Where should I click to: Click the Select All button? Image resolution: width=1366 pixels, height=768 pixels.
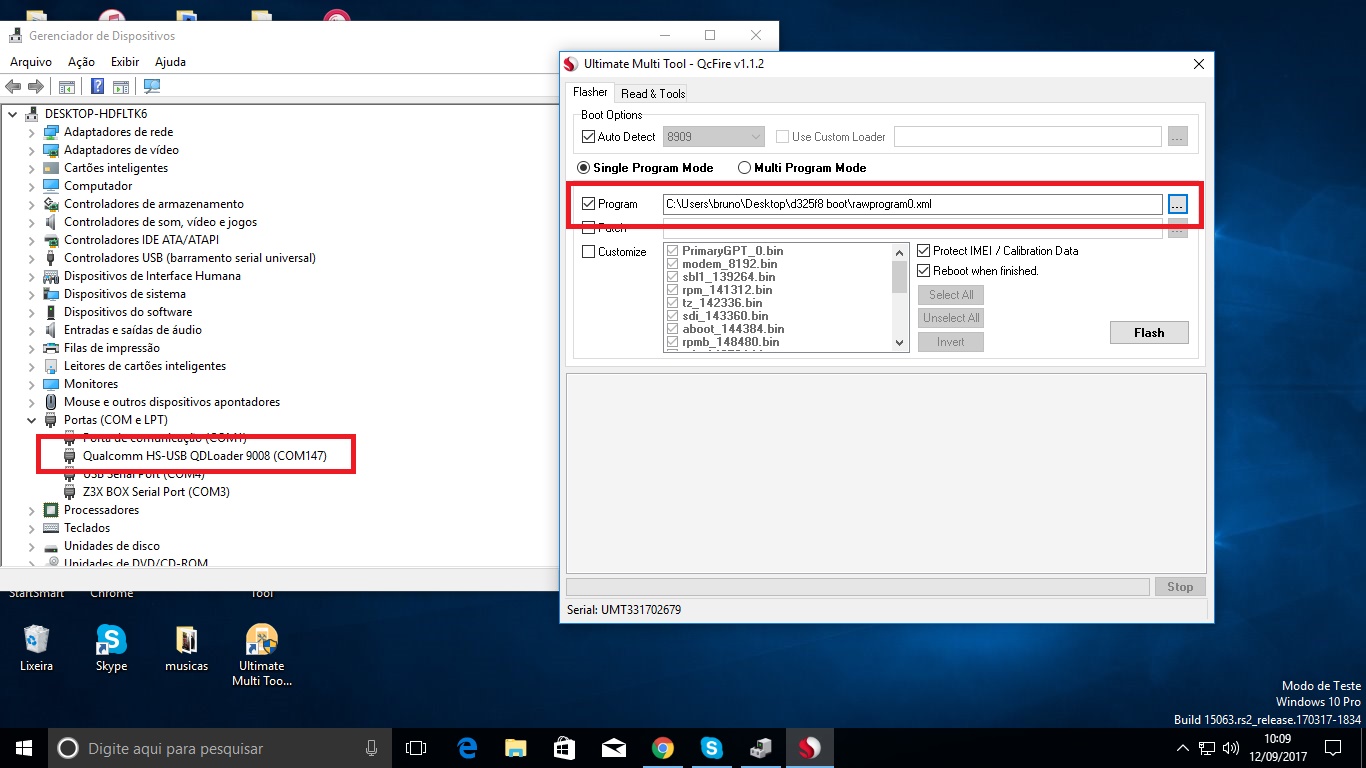pyautogui.click(x=951, y=295)
